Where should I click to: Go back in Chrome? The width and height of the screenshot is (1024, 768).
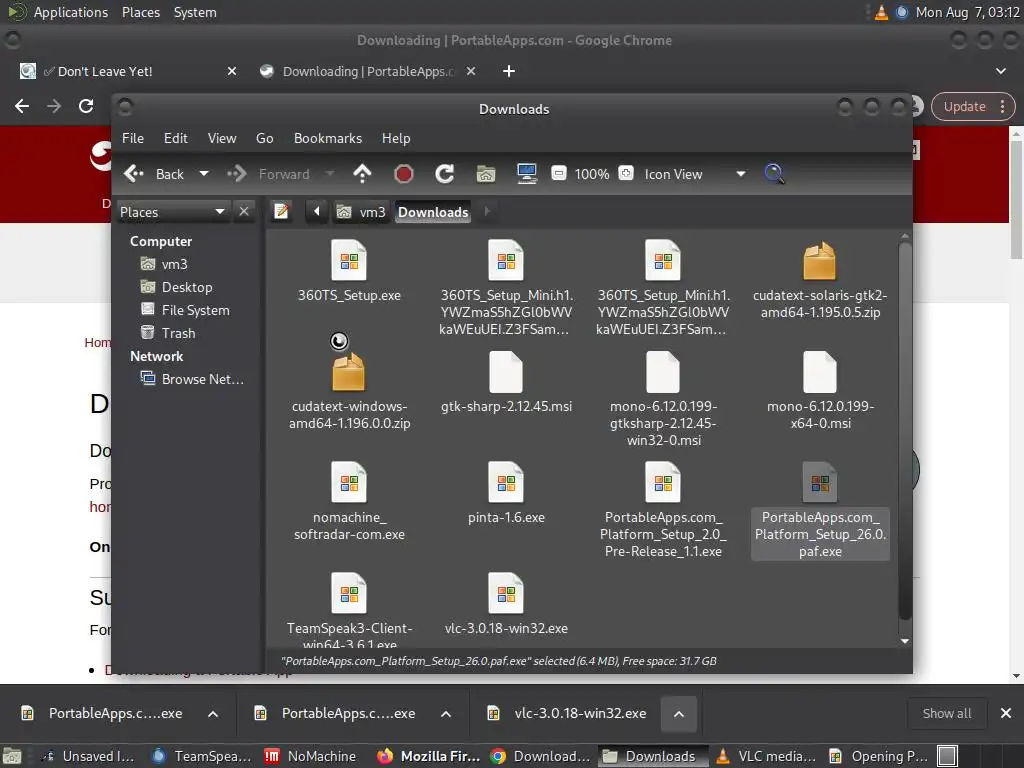(22, 106)
